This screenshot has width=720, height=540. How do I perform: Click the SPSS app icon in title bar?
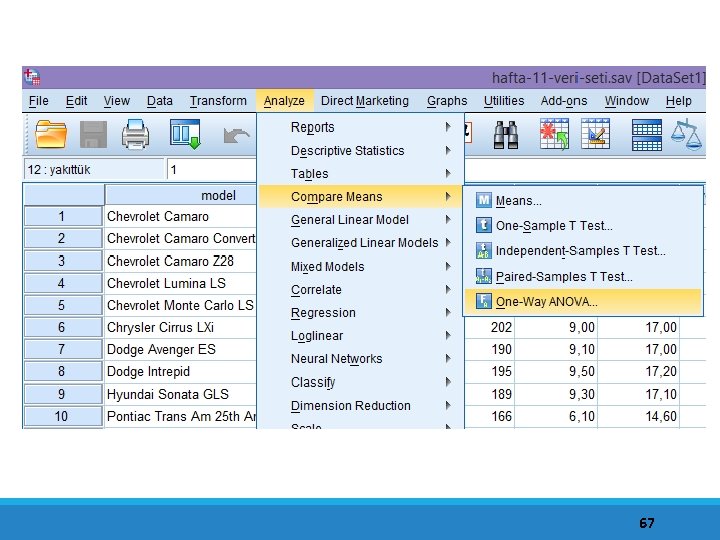[x=33, y=77]
